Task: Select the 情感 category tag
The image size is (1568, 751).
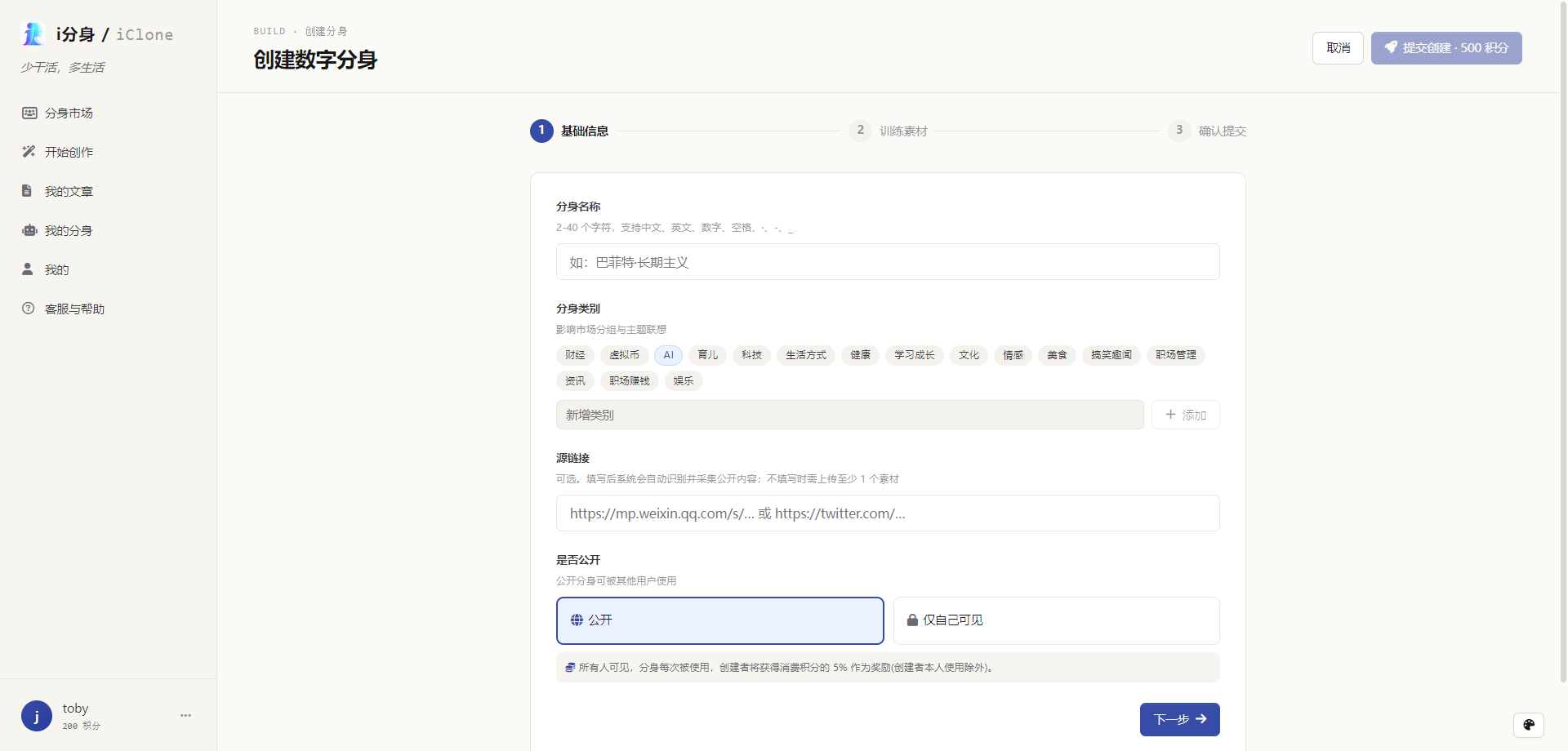Action: click(1013, 355)
